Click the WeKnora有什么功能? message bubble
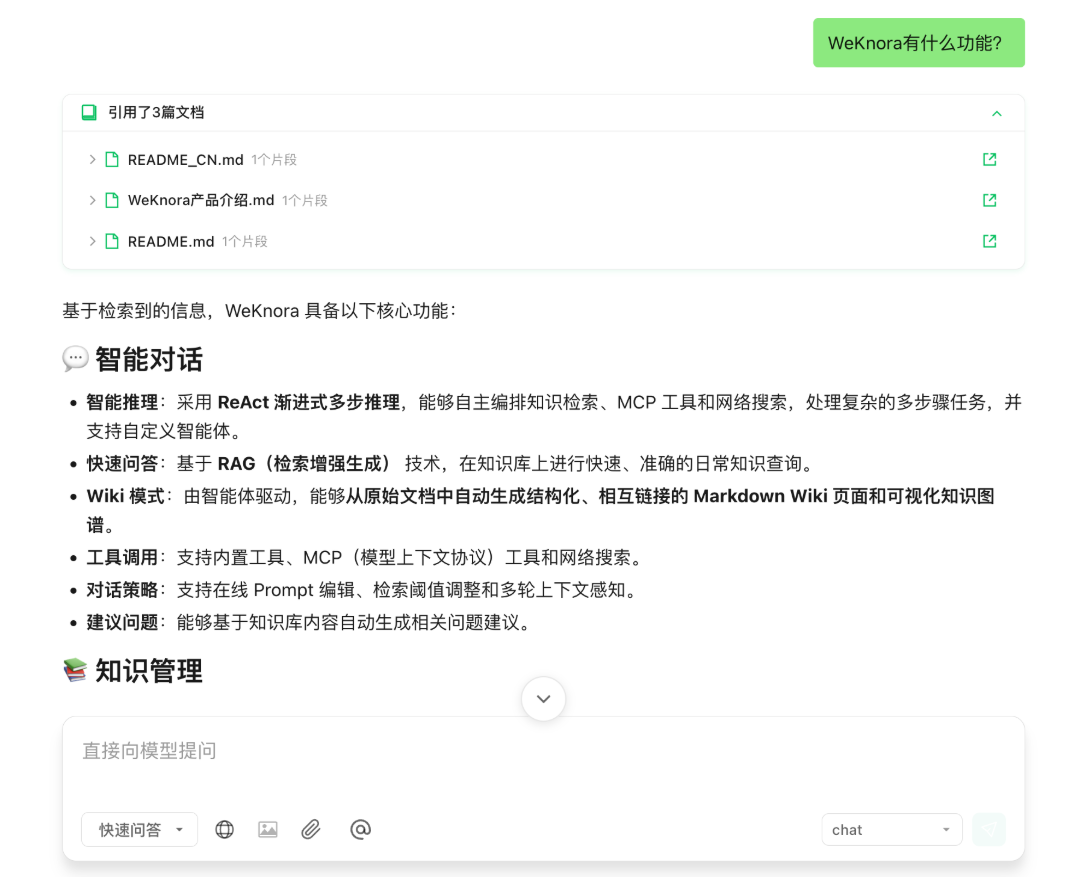The width and height of the screenshot is (1080, 877). pyautogui.click(x=919, y=43)
